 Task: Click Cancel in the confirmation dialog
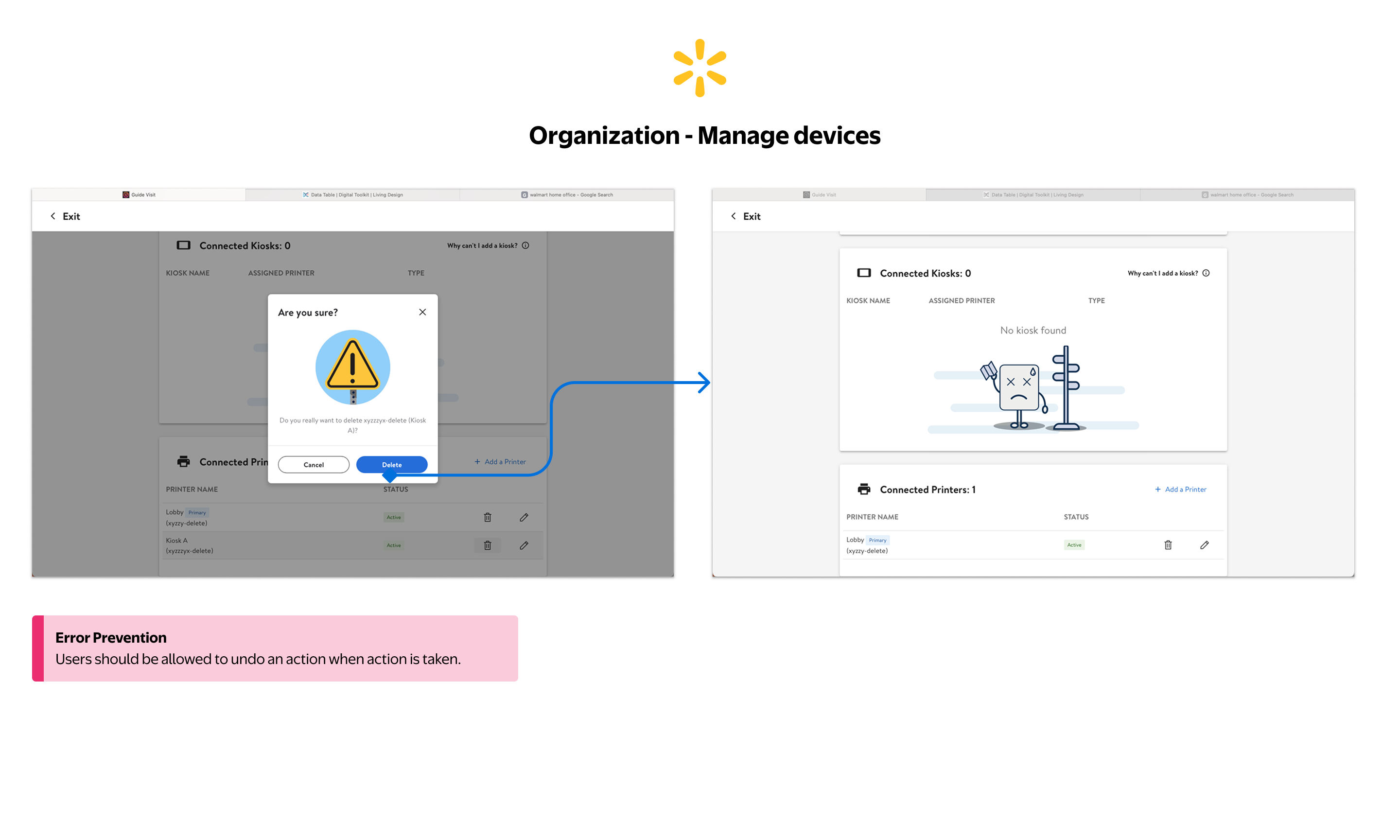point(314,464)
